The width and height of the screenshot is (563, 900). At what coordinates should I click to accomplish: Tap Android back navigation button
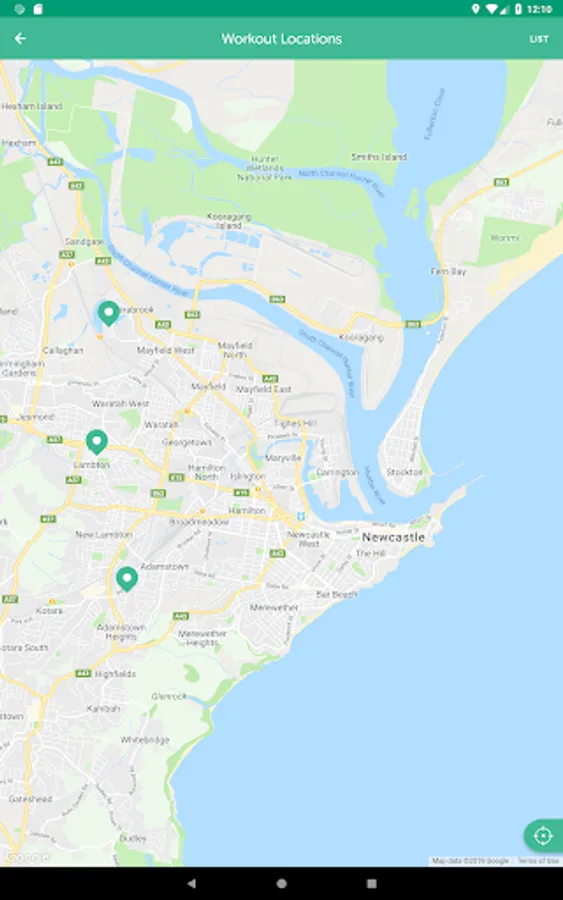[x=191, y=883]
